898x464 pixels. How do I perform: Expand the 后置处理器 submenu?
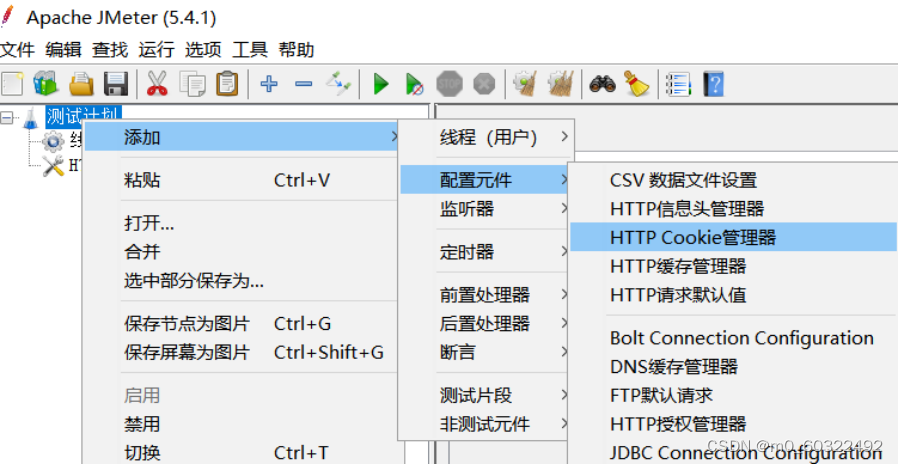click(485, 324)
